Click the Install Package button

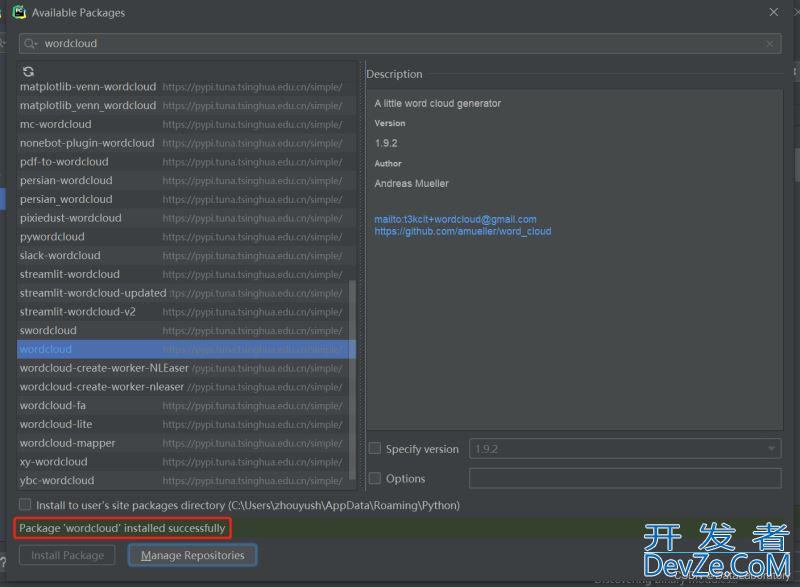(67, 555)
